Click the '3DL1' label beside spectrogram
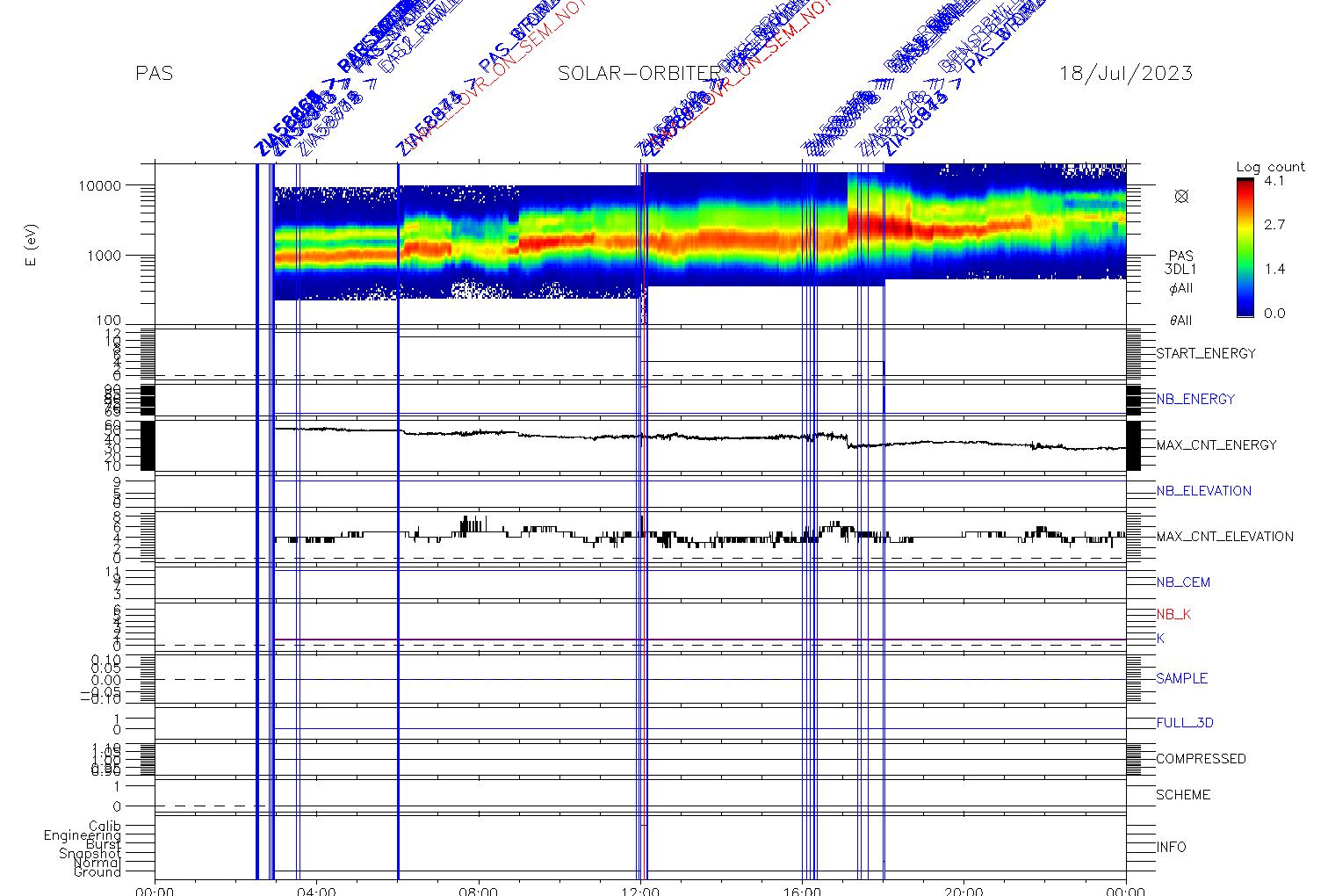 1181,271
